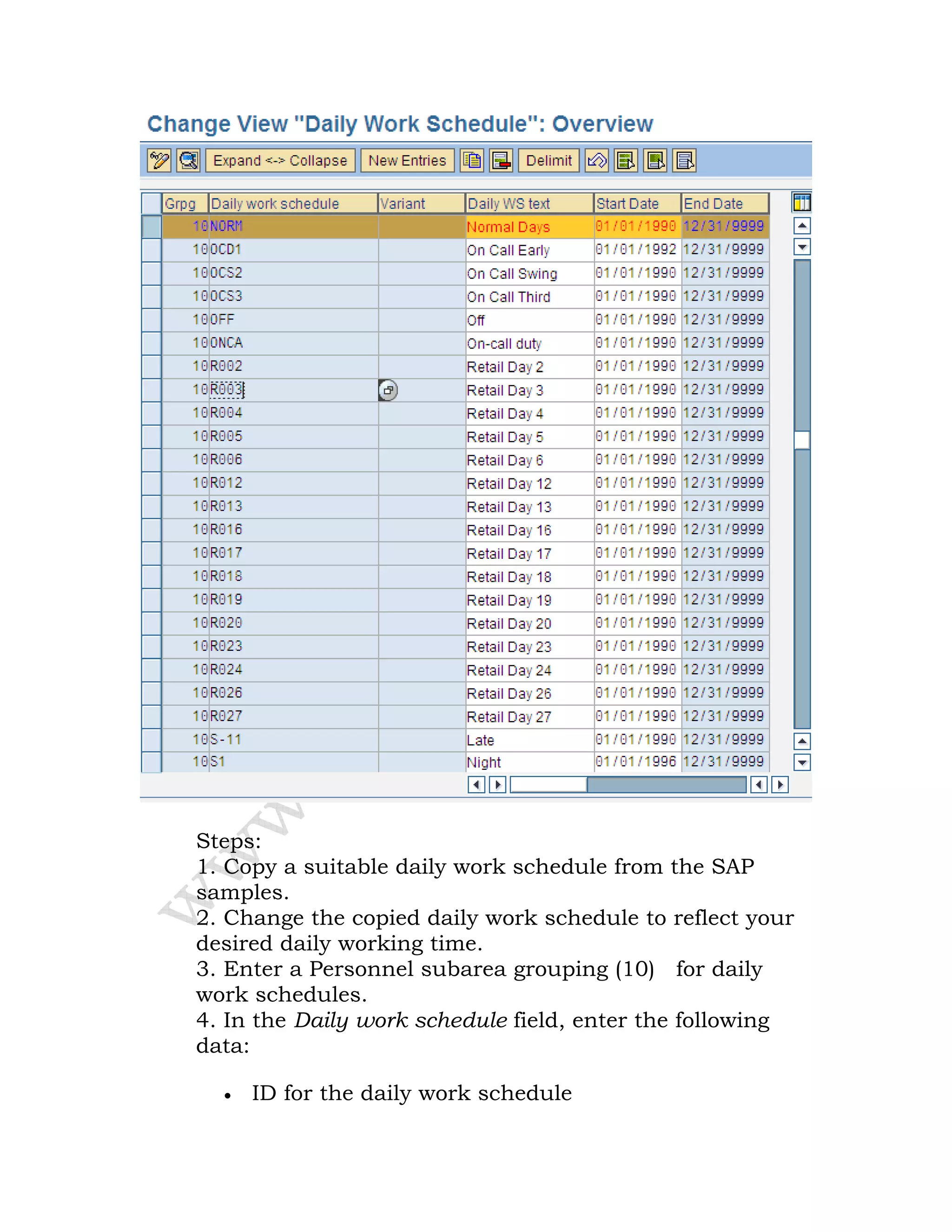The width and height of the screenshot is (952, 1232).
Task: Click the input help icon beside R003
Action: pyautogui.click(x=388, y=391)
